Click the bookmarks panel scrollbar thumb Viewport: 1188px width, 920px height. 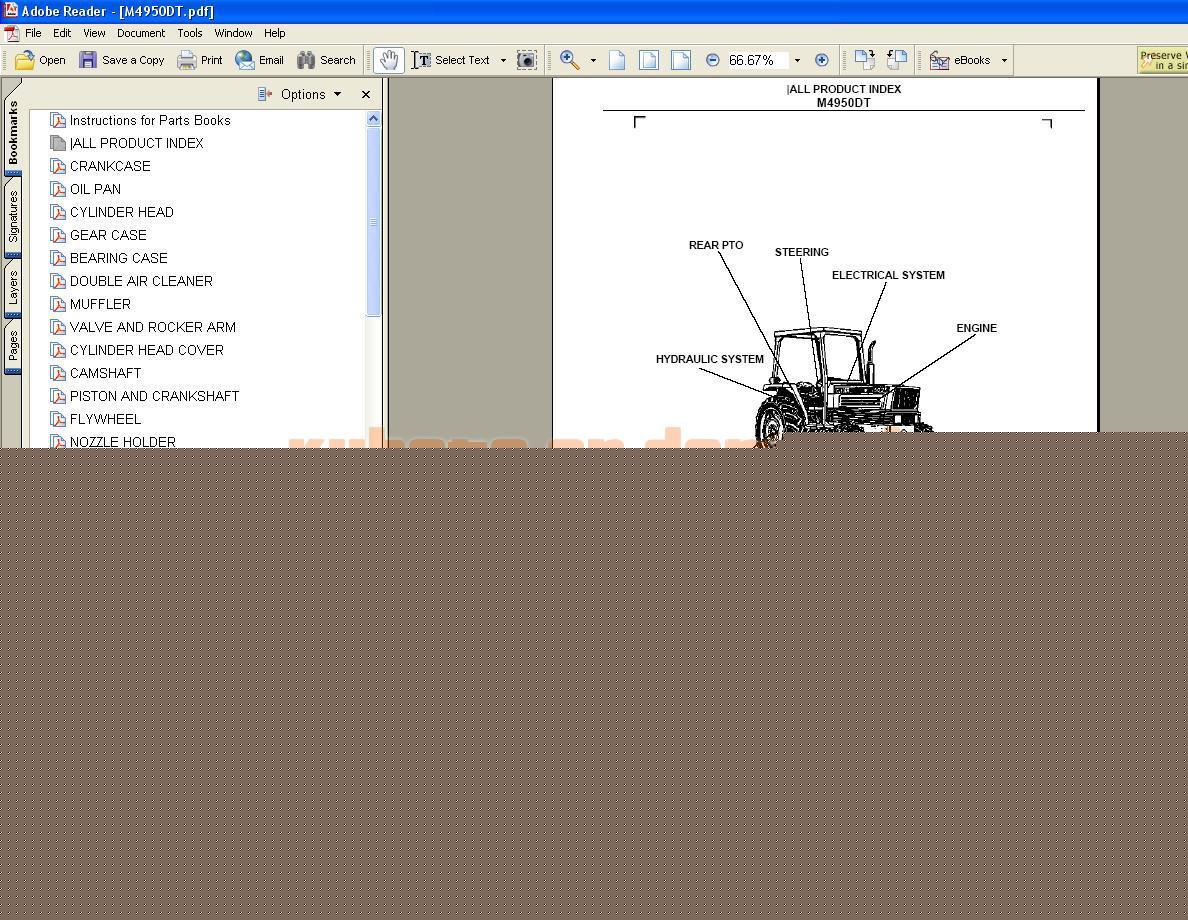click(373, 221)
